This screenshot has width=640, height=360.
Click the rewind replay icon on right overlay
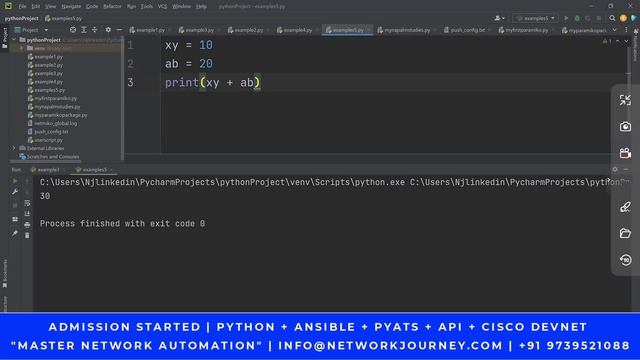tap(625, 260)
